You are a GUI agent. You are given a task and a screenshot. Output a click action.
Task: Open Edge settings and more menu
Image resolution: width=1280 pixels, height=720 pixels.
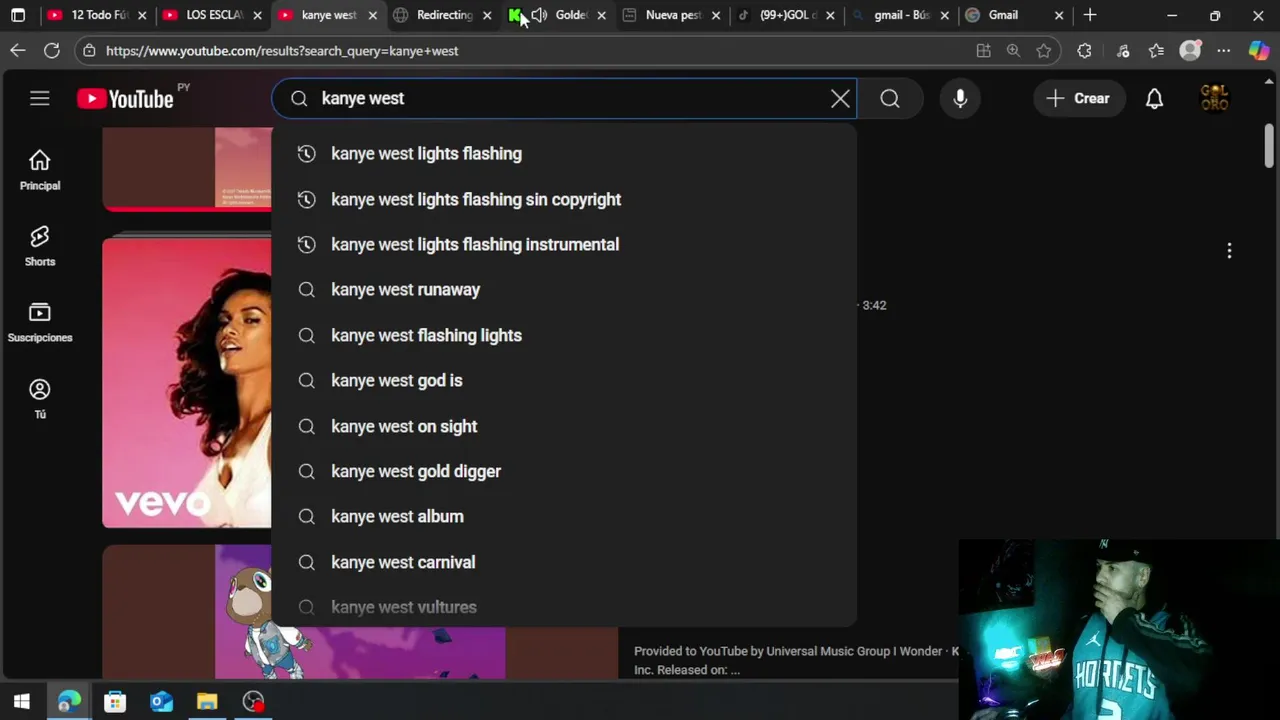1224,51
